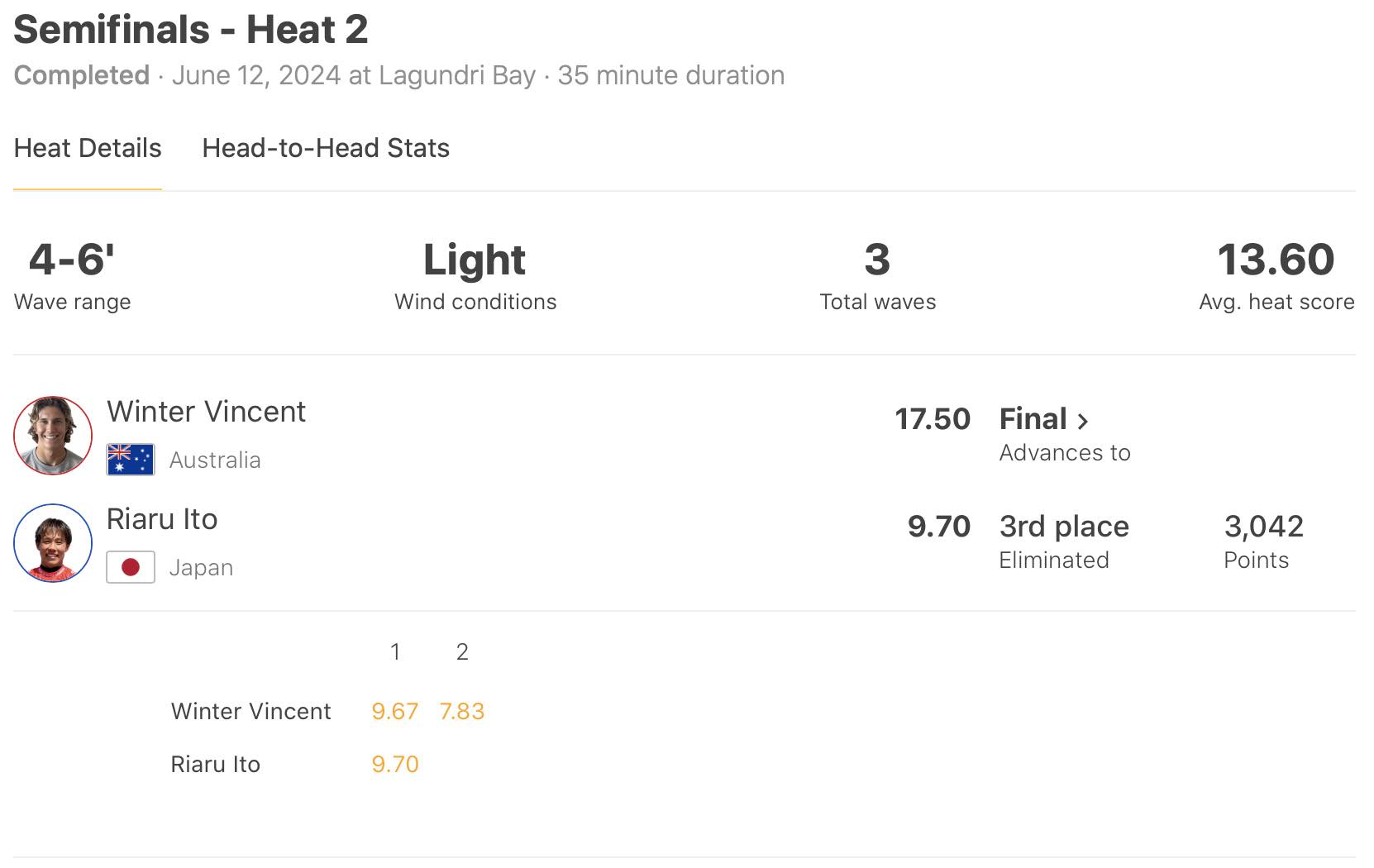The height and width of the screenshot is (868, 1374).
Task: Click the Japan flag icon
Action: pos(131,567)
